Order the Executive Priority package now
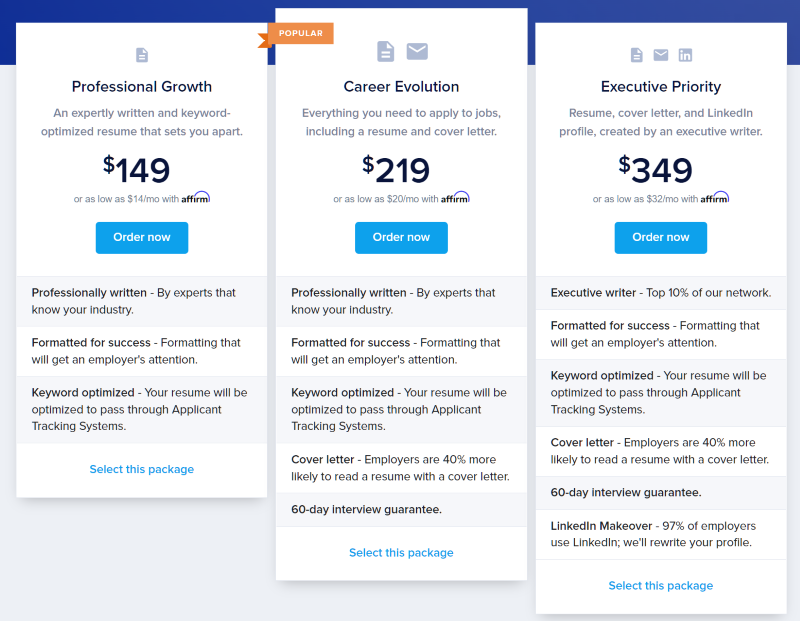The height and width of the screenshot is (621, 800). coord(661,238)
